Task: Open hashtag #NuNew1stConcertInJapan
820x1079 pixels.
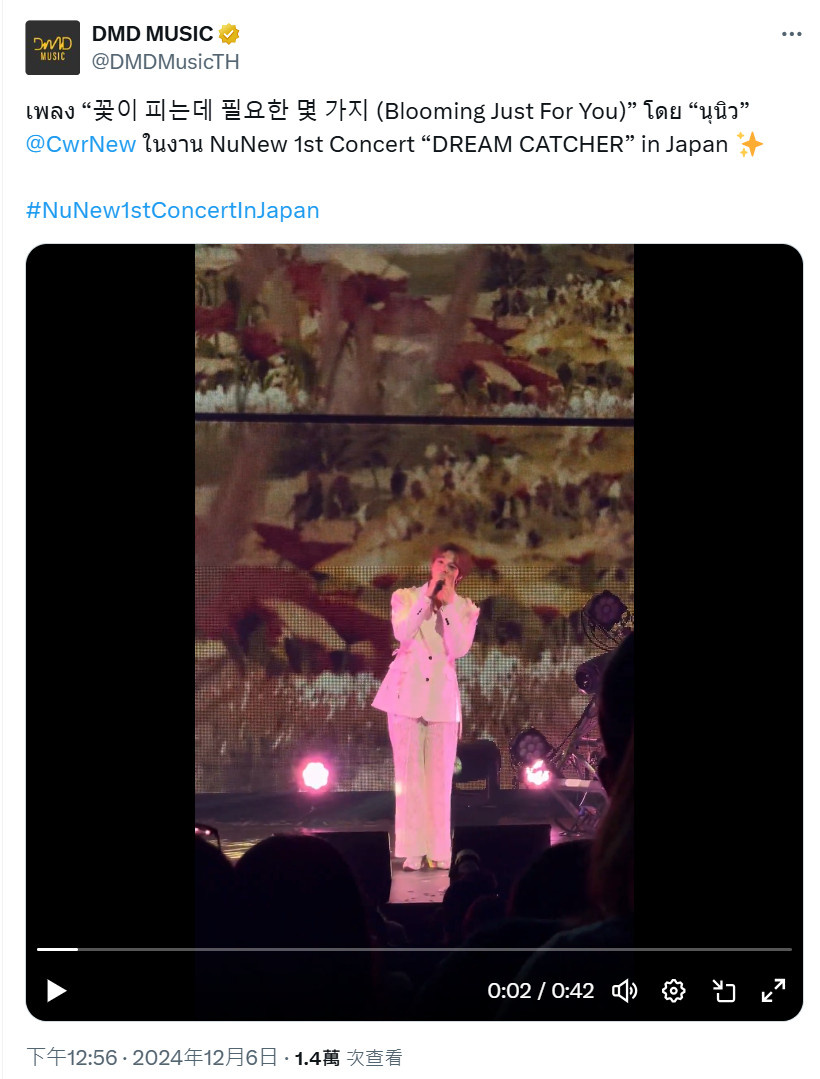Action: click(x=173, y=211)
